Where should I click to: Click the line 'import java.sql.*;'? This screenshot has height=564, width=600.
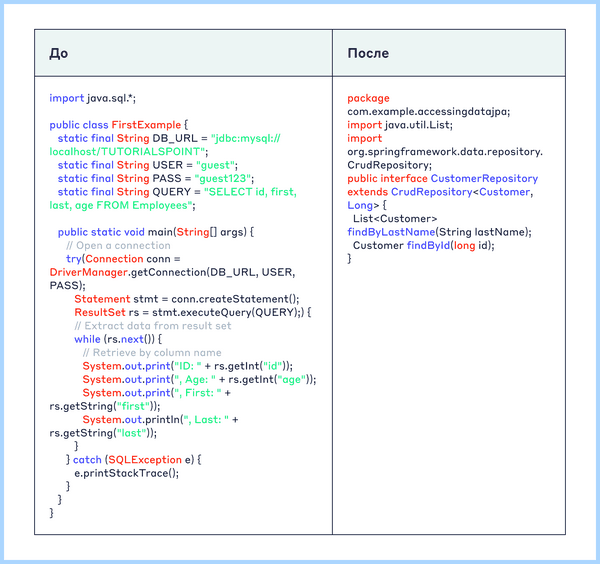click(x=93, y=98)
